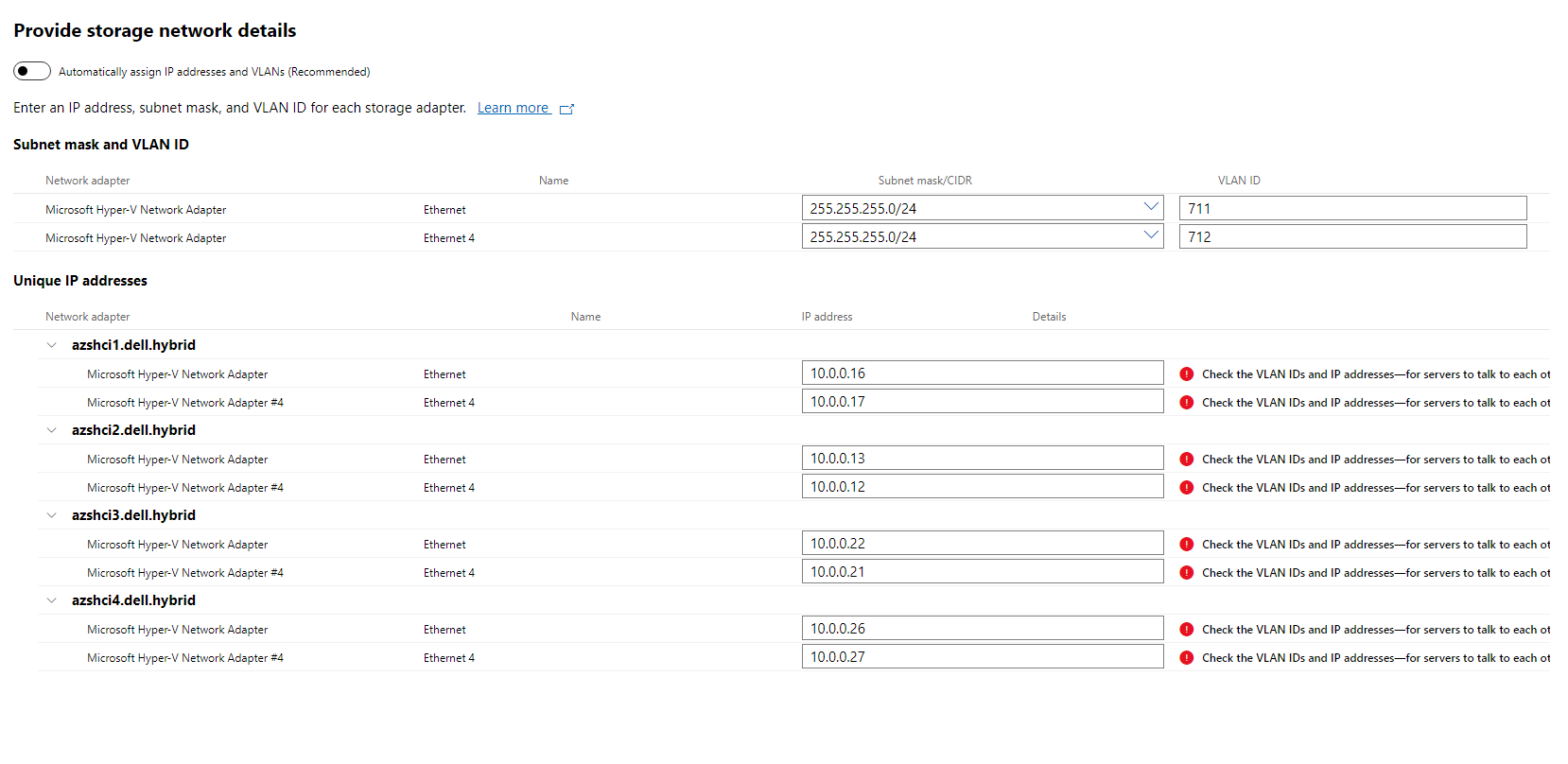Click the error icon next to 10.0.0.27
1568x764 pixels.
tap(1186, 658)
